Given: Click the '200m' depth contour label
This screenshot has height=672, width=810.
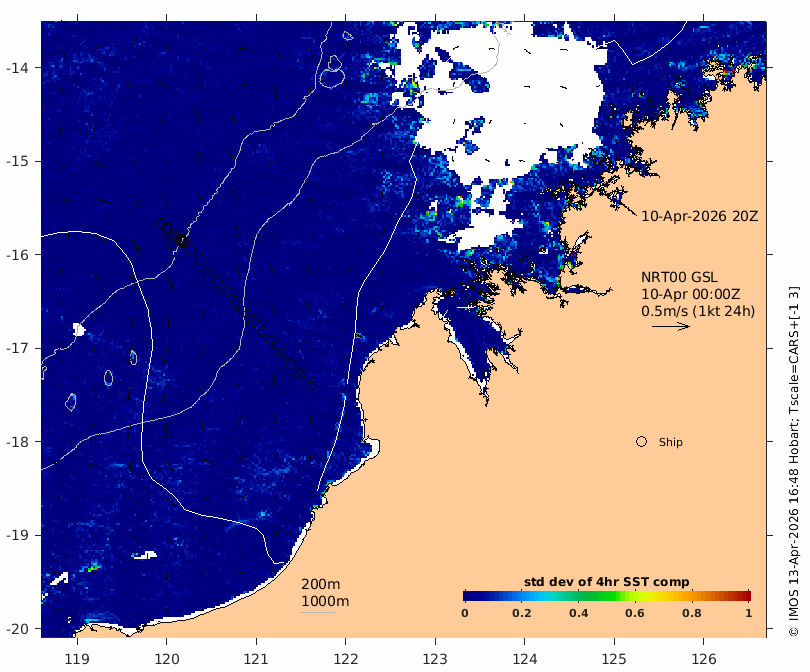Looking at the screenshot, I should pos(320,584).
